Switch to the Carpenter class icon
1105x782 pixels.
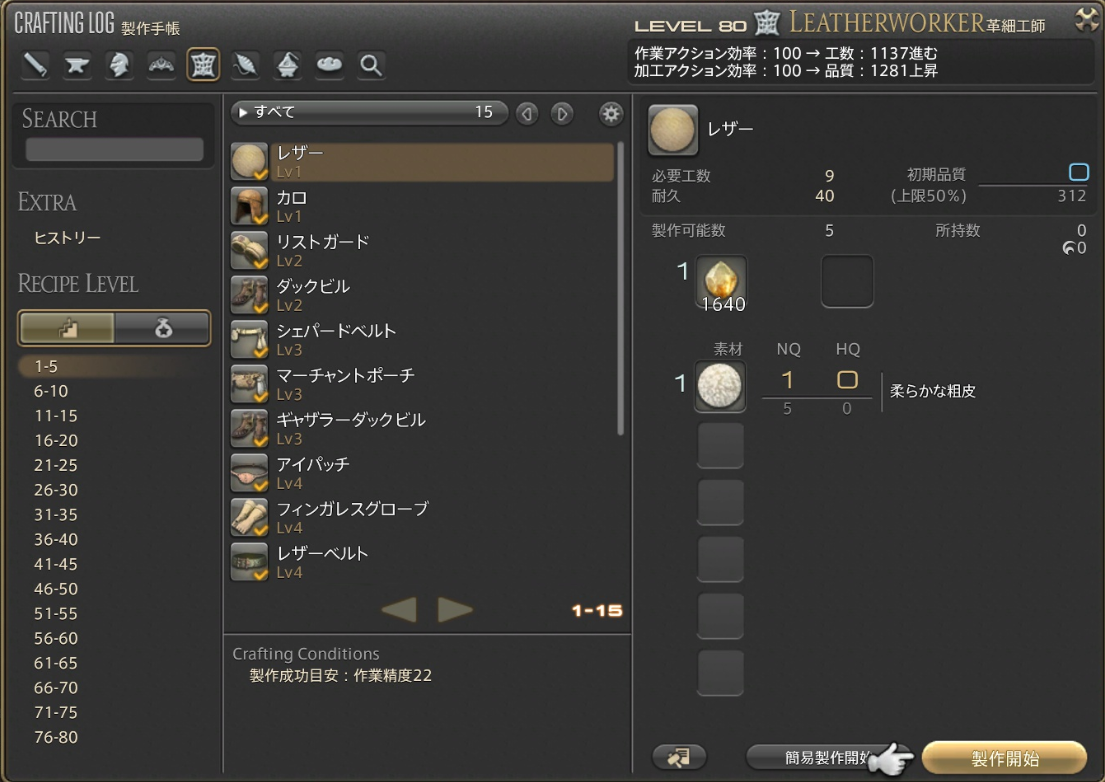click(35, 65)
